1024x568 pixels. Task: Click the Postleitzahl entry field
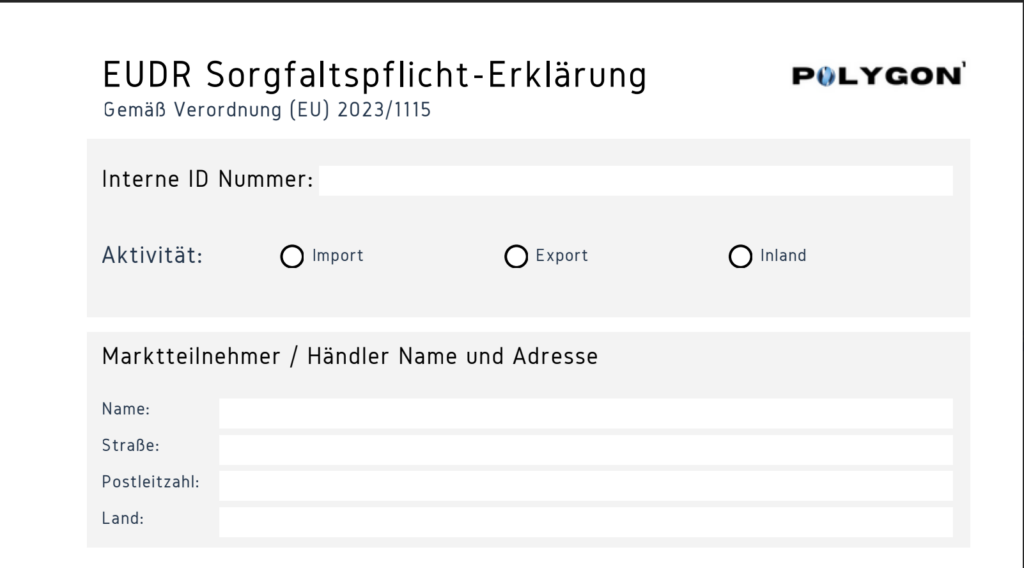tap(585, 486)
